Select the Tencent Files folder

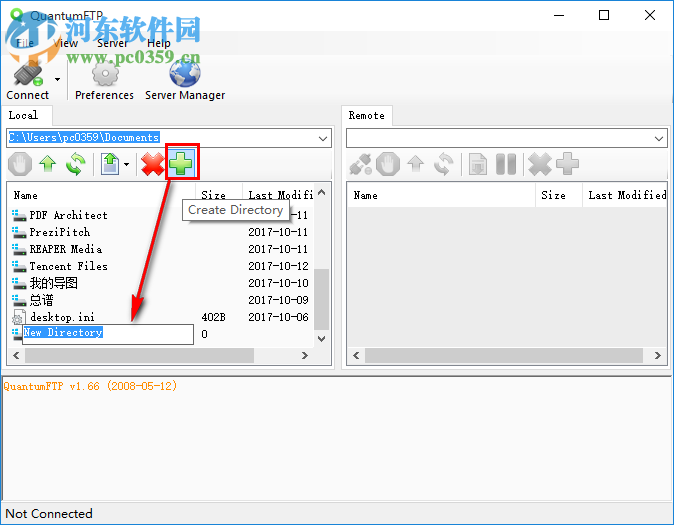[68, 266]
